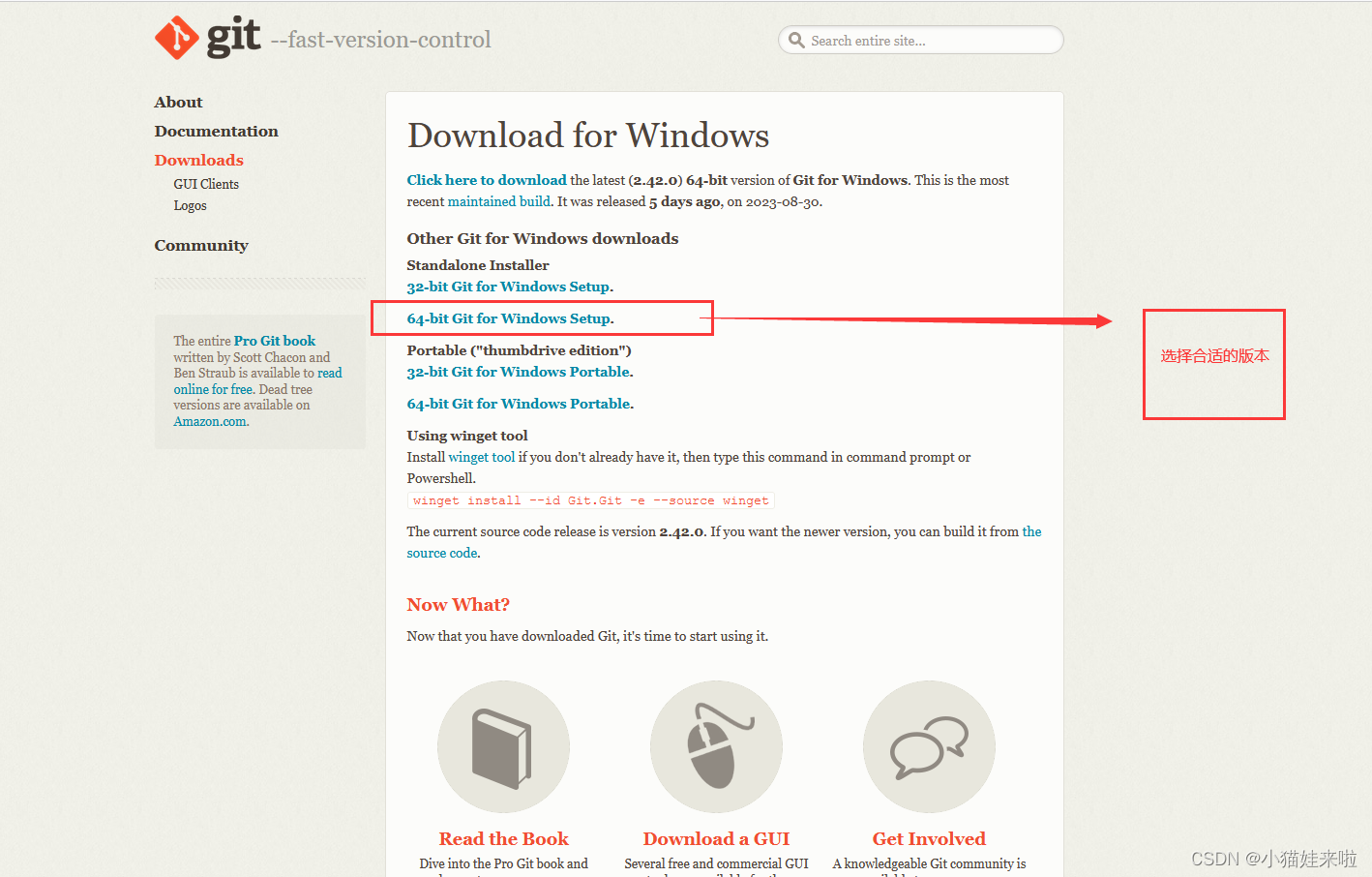Image resolution: width=1372 pixels, height=877 pixels.
Task: Download 32-bit Git for Windows Setup
Action: click(508, 287)
